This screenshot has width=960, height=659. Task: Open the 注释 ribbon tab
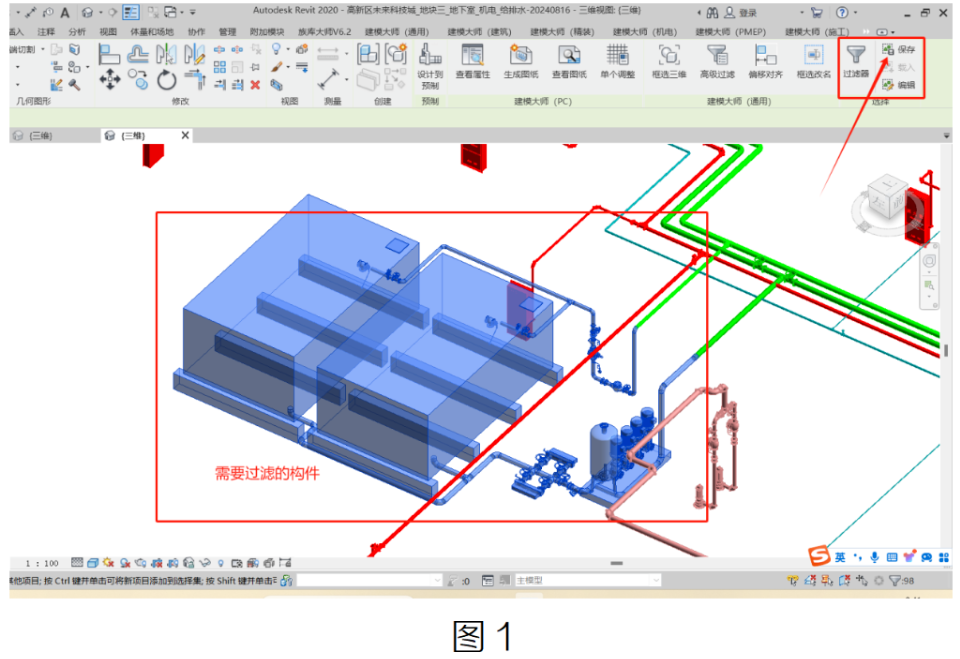46,31
